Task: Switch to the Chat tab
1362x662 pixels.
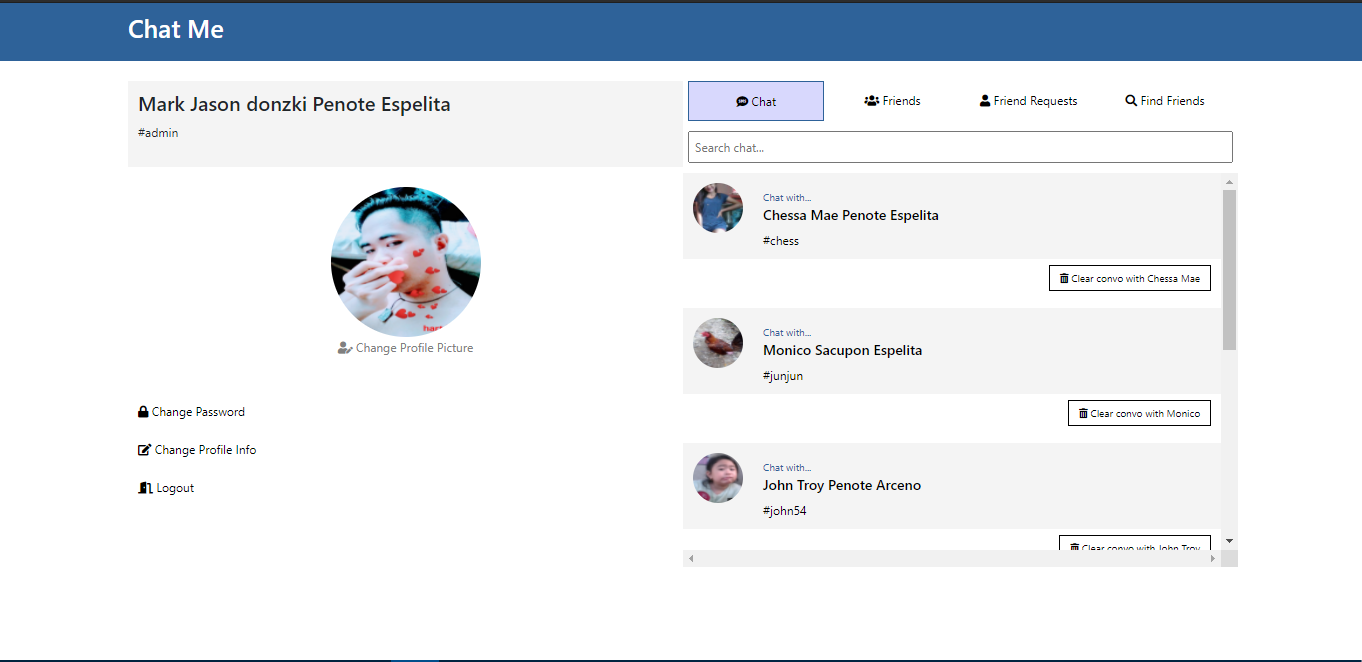Action: (756, 101)
